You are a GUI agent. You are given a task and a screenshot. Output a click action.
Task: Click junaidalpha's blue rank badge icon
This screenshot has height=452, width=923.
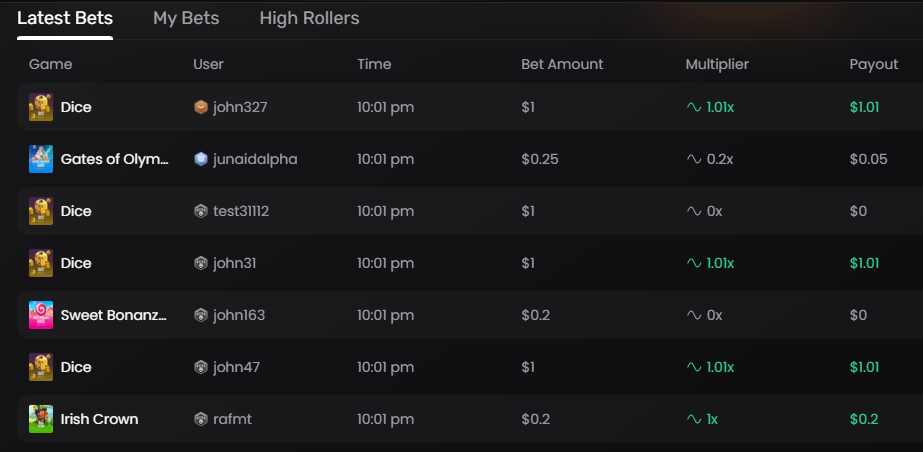[x=201, y=159]
